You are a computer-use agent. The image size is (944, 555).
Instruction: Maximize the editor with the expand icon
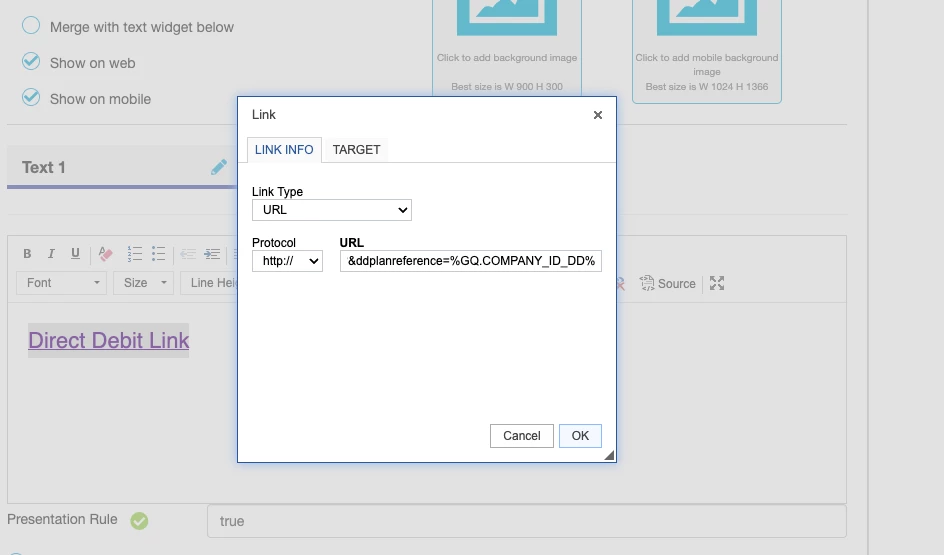tap(716, 284)
